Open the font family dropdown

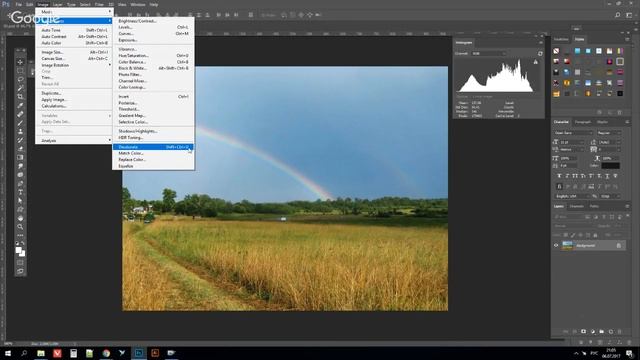click(x=573, y=133)
